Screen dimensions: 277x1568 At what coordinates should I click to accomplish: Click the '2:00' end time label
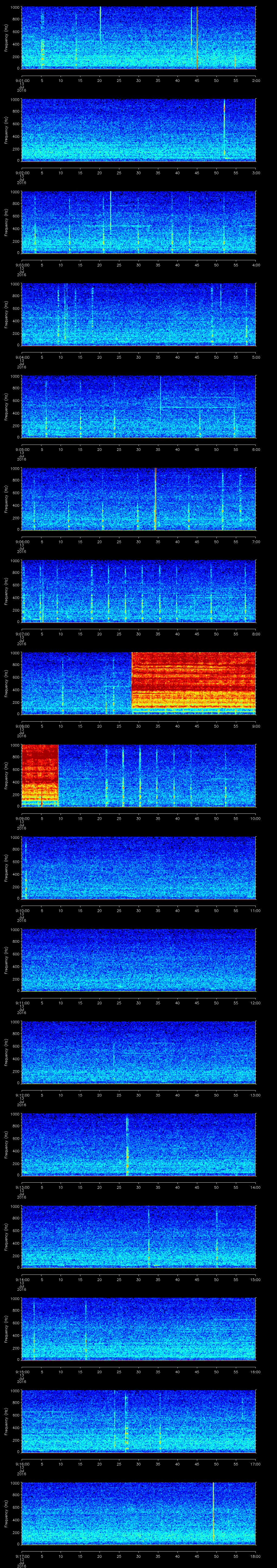tap(256, 80)
